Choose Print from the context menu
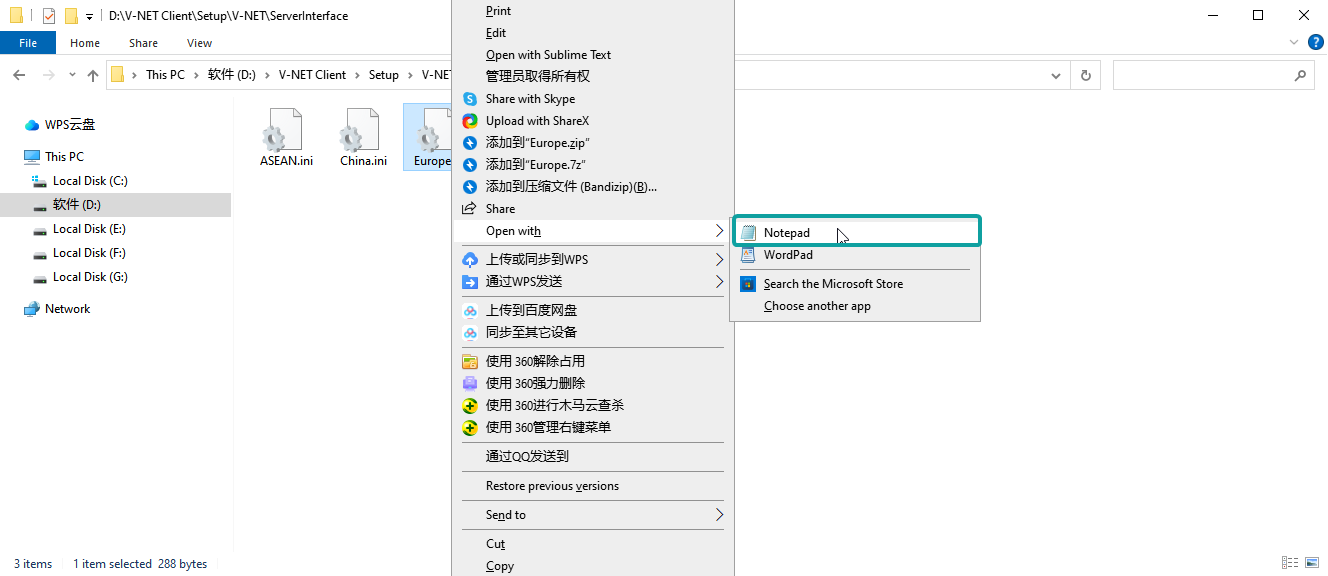 coord(498,11)
